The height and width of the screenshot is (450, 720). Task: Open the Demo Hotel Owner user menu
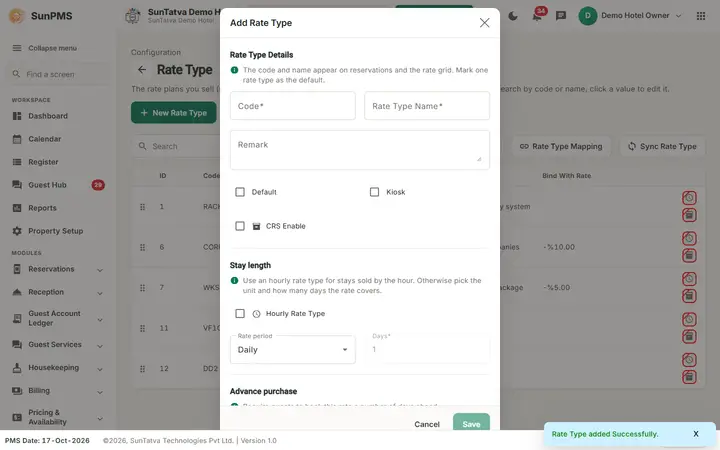coord(630,16)
